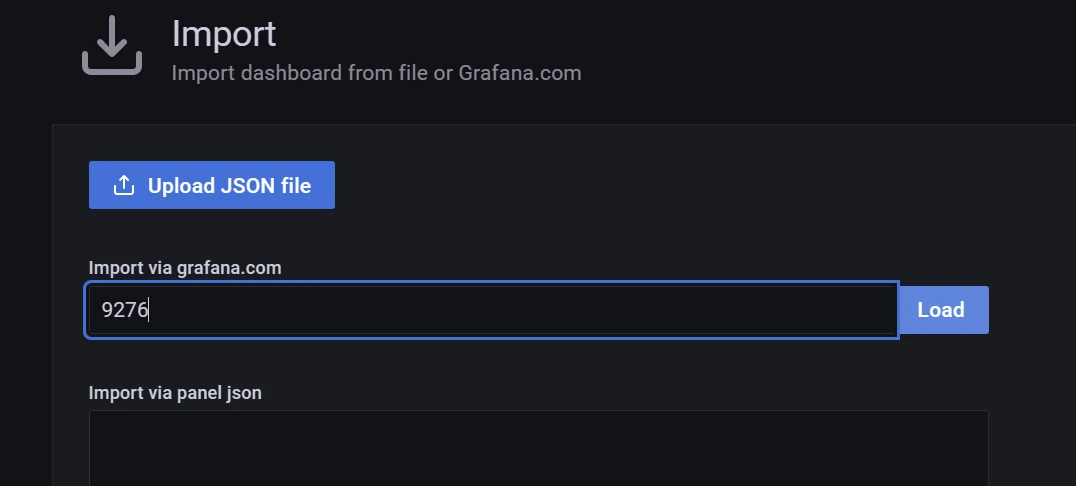Click the "Load" text next to ID input
1076x486 pixels.
(x=940, y=310)
